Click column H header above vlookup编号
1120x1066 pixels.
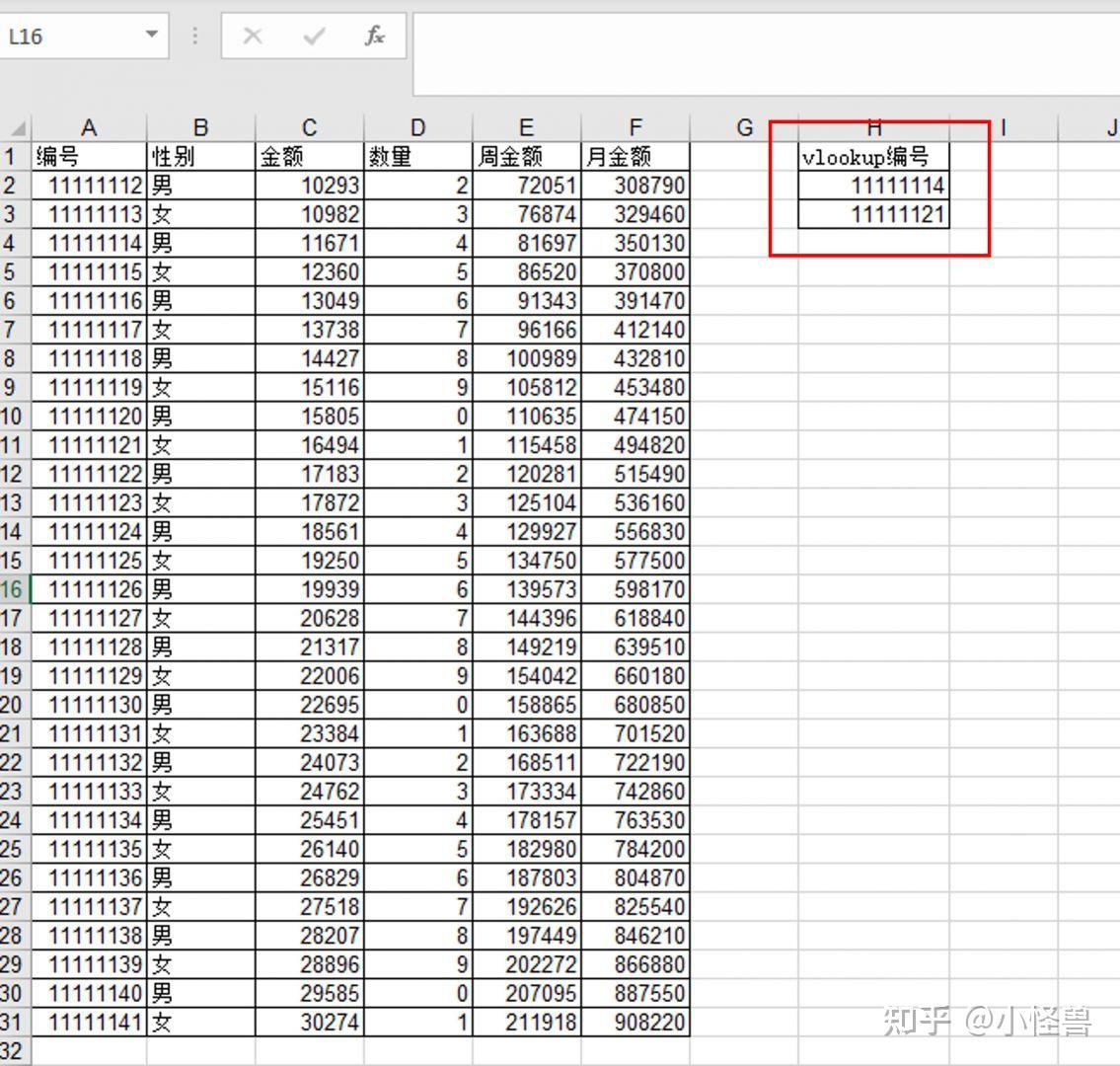[873, 127]
